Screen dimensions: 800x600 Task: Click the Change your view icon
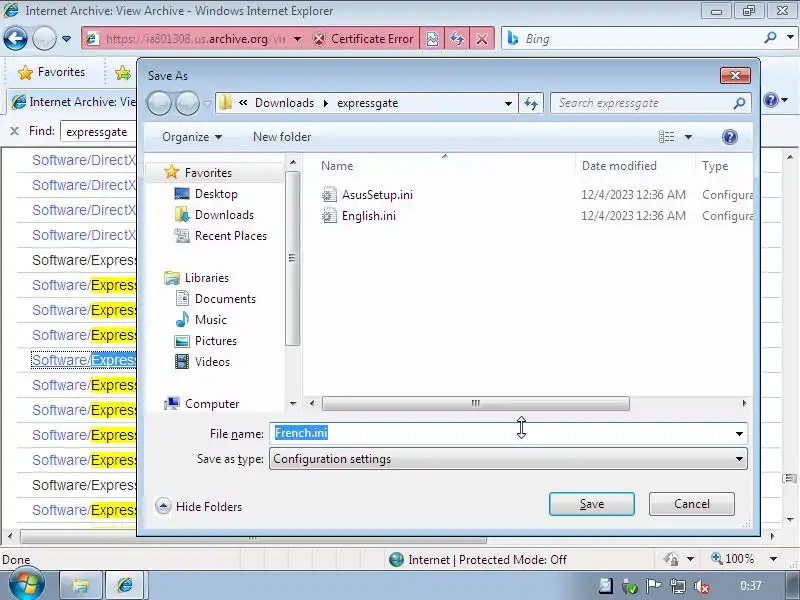click(x=666, y=137)
